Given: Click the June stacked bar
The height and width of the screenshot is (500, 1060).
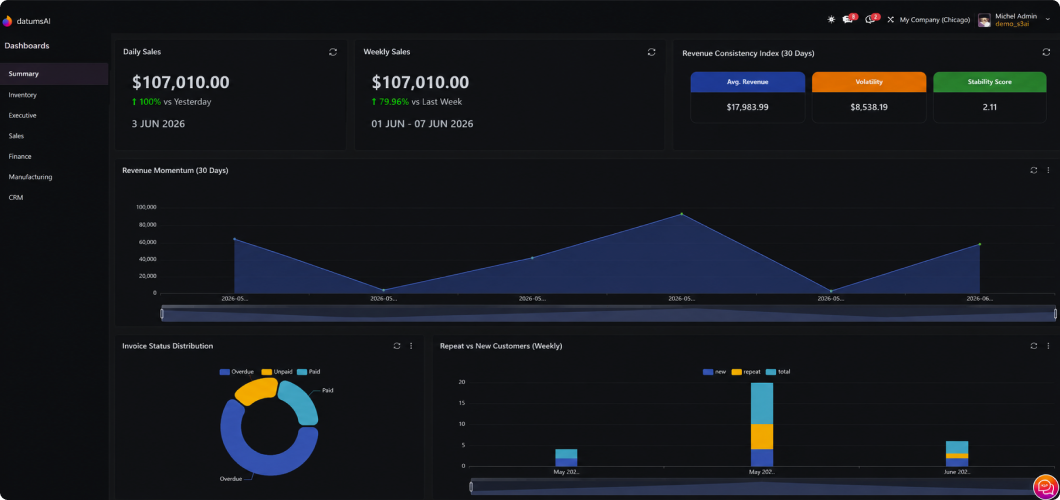Looking at the screenshot, I should tap(957, 453).
